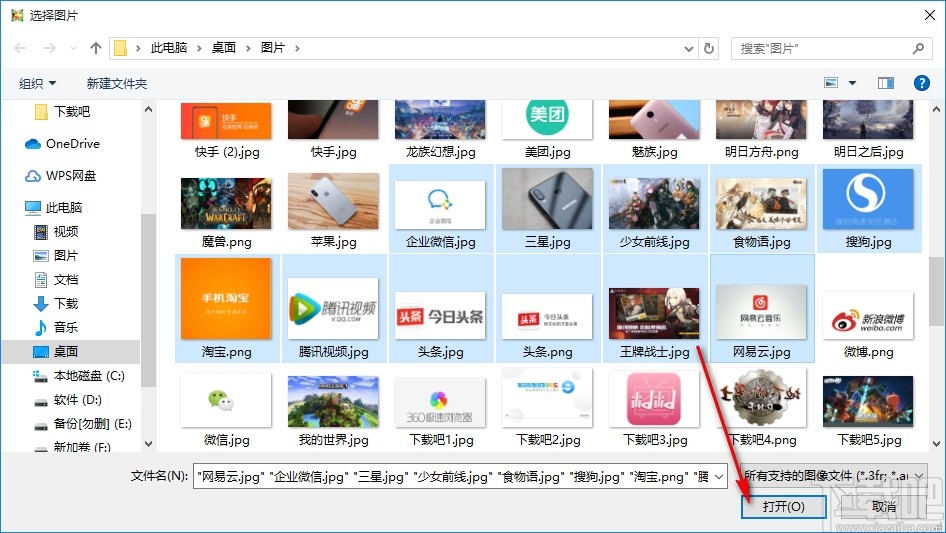Click 打开(O) button
Screen dimensions: 946x533
click(x=784, y=506)
